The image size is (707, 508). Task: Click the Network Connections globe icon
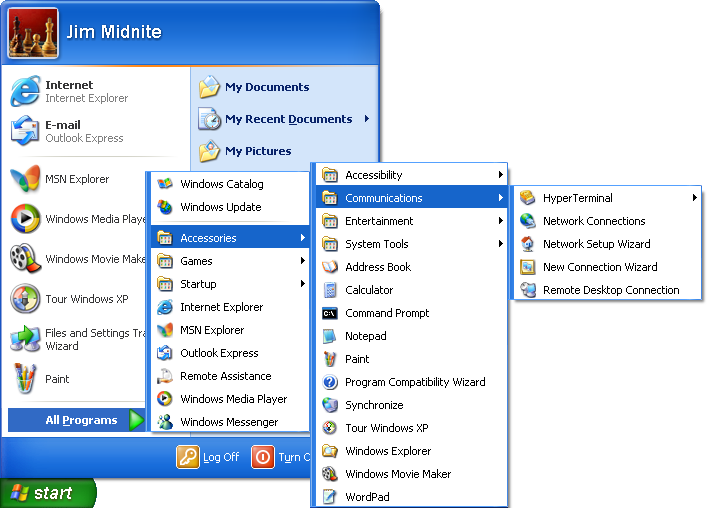527,221
